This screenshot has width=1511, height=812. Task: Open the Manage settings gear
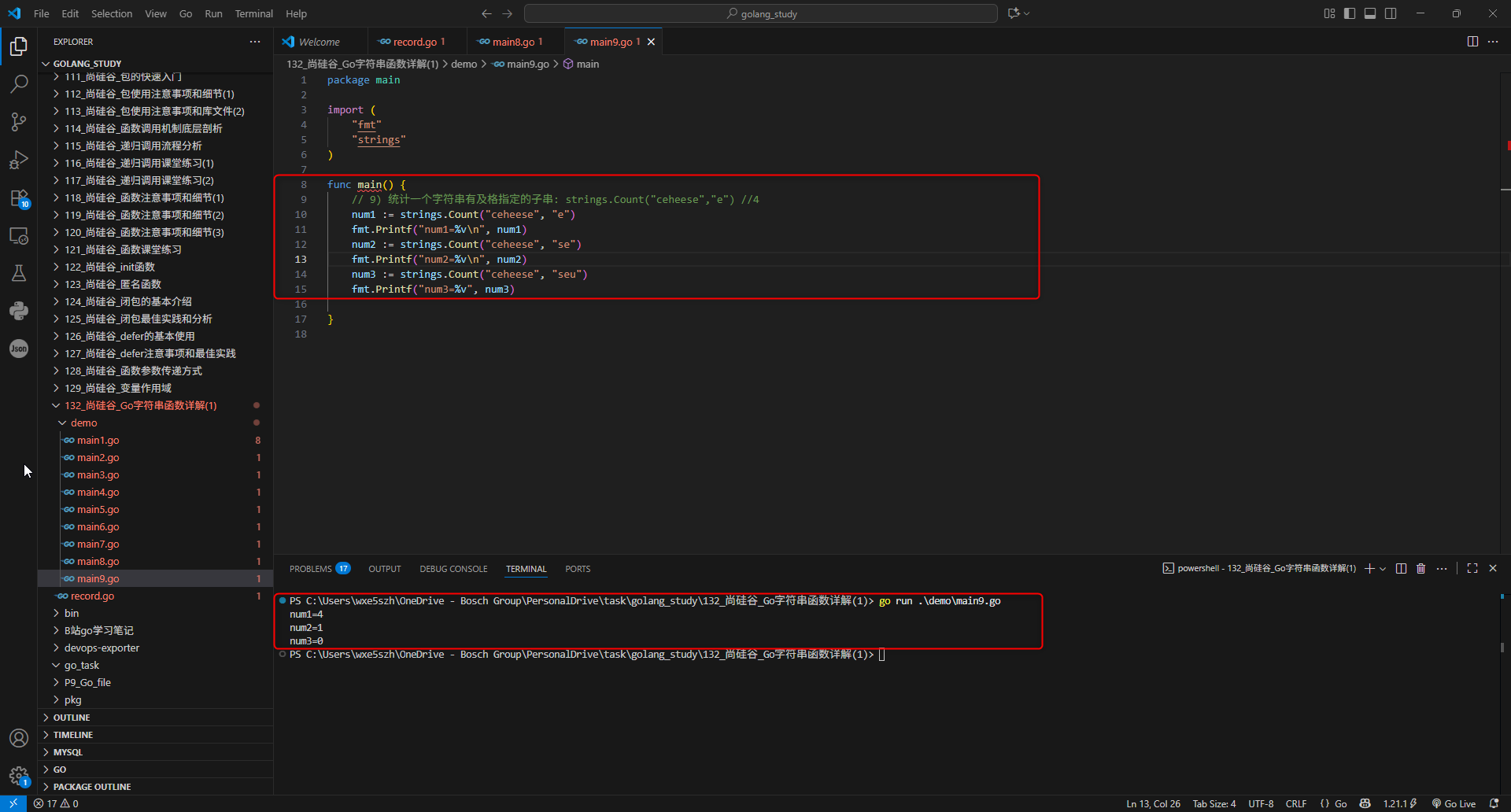pyautogui.click(x=19, y=776)
